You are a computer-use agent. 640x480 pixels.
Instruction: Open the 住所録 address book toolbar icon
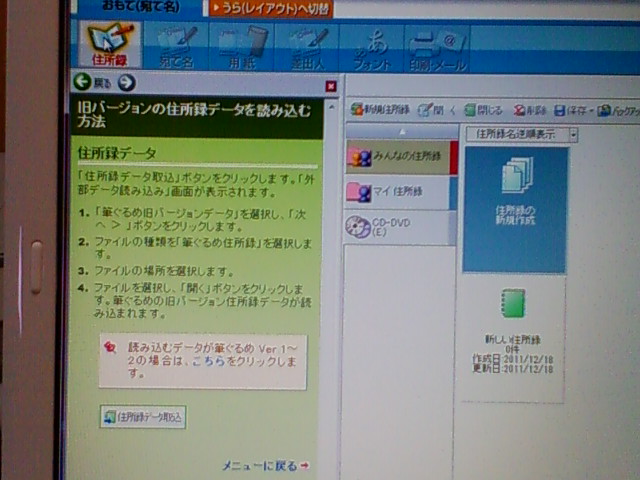pos(109,44)
